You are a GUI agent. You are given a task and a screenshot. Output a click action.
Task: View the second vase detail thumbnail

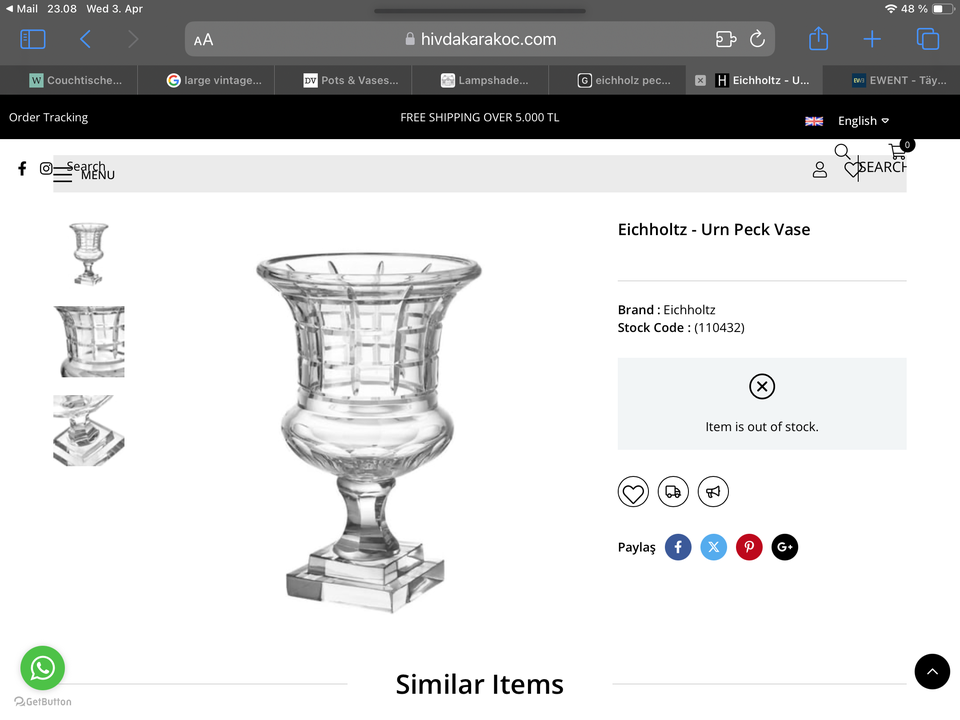pos(89,341)
